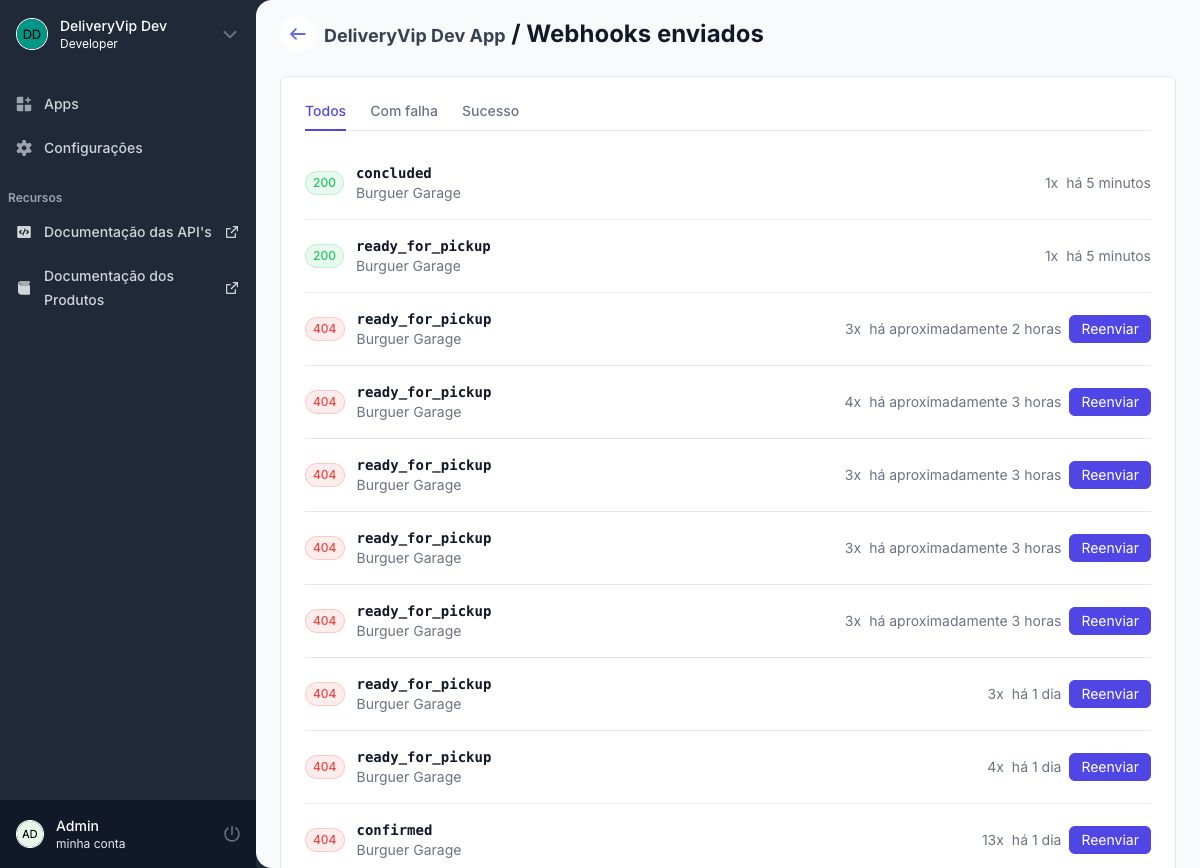Click the back arrow beside DeliveryVip Dev App
Viewport: 1200px width, 868px height.
297,34
